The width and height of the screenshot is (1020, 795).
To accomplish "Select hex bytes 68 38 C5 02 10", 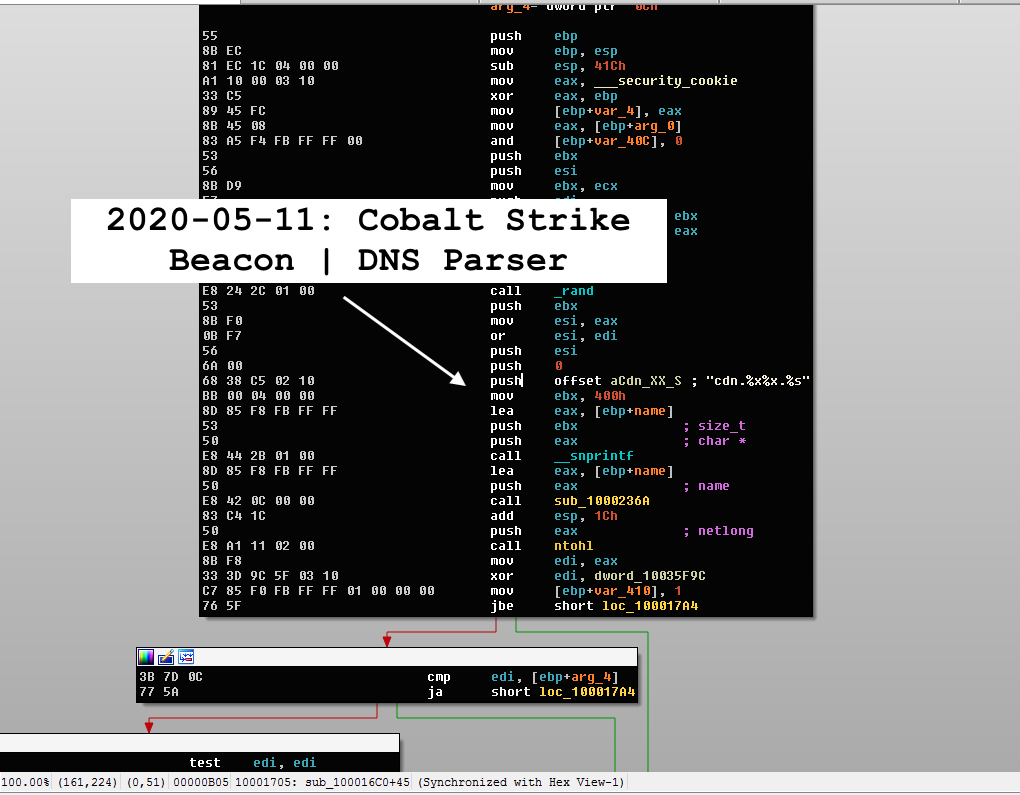I will pyautogui.click(x=258, y=381).
